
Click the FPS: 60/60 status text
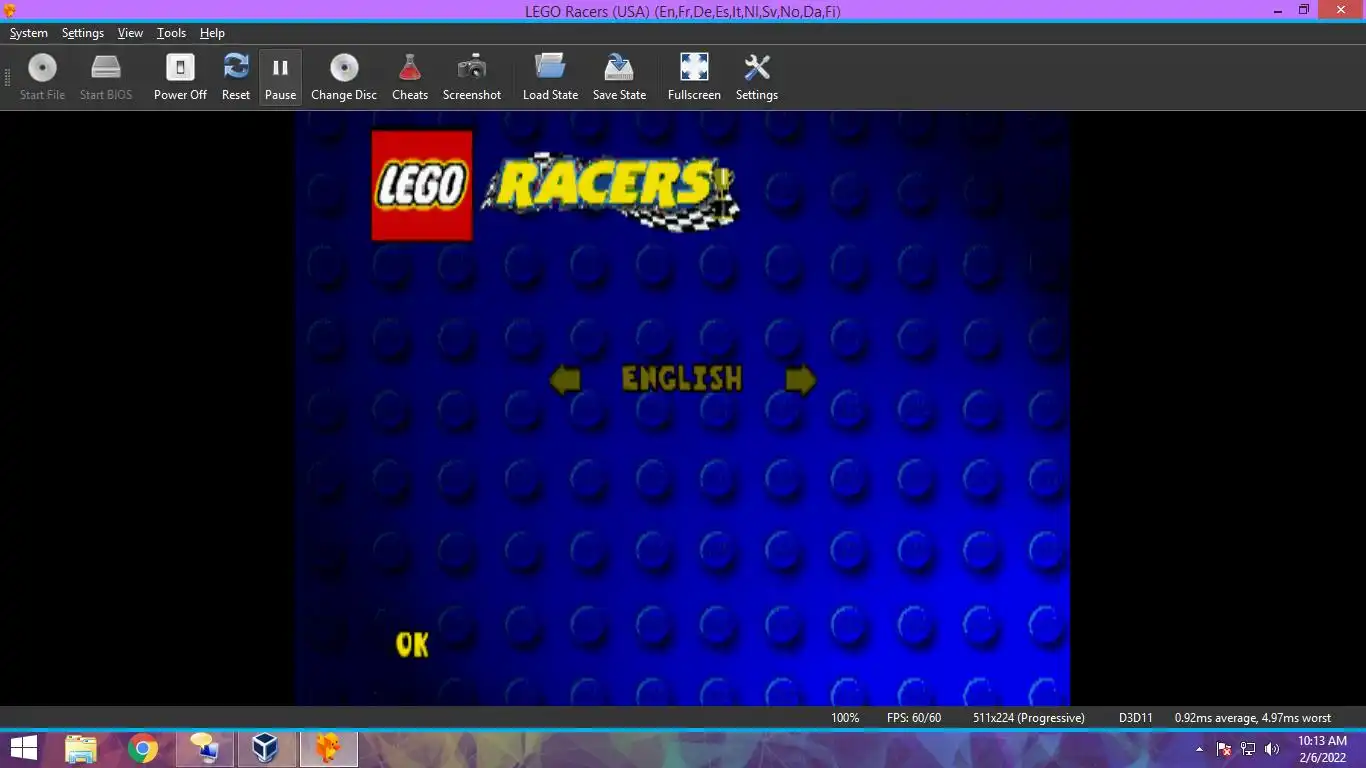914,718
